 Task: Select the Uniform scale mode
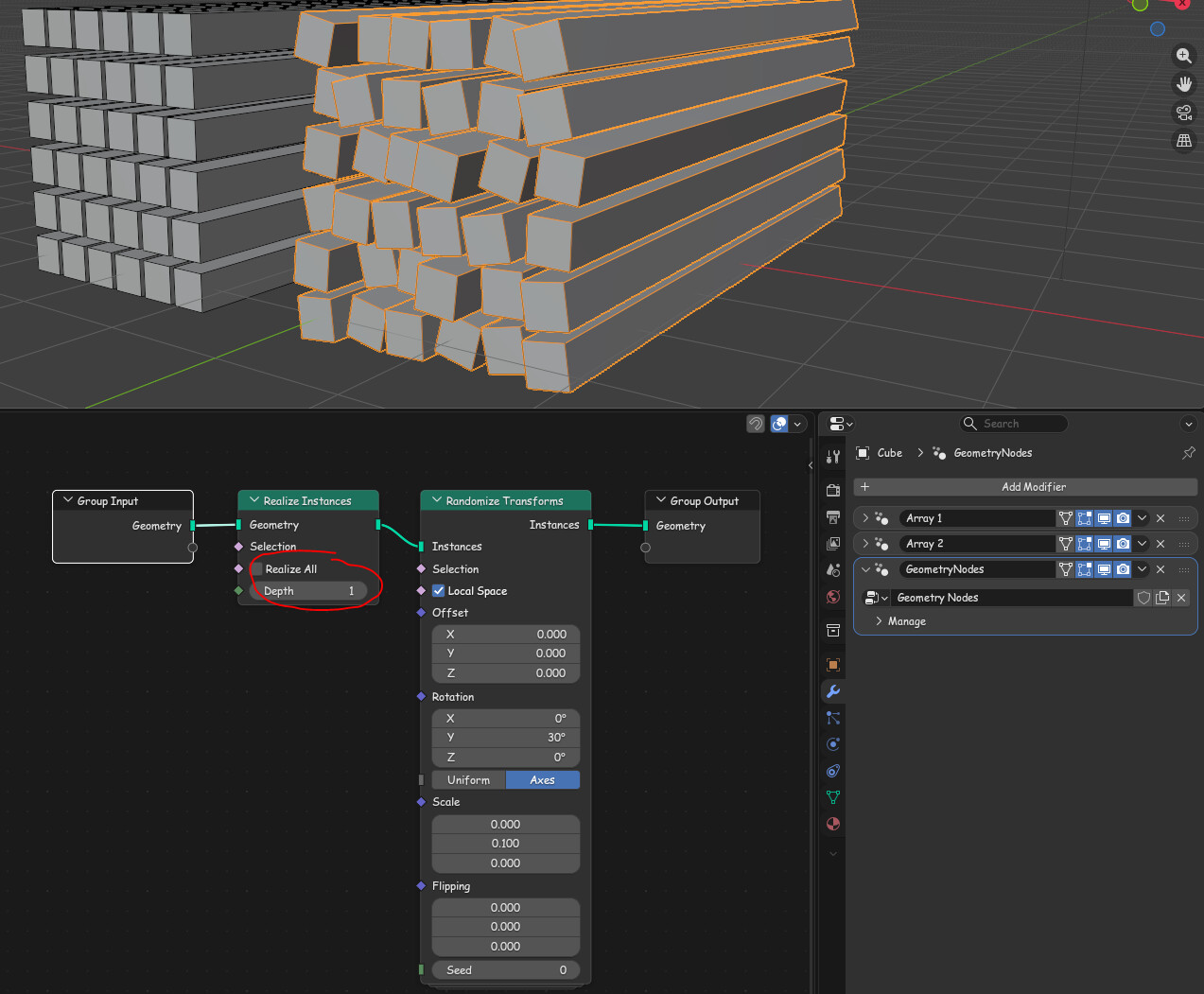[x=469, y=780]
